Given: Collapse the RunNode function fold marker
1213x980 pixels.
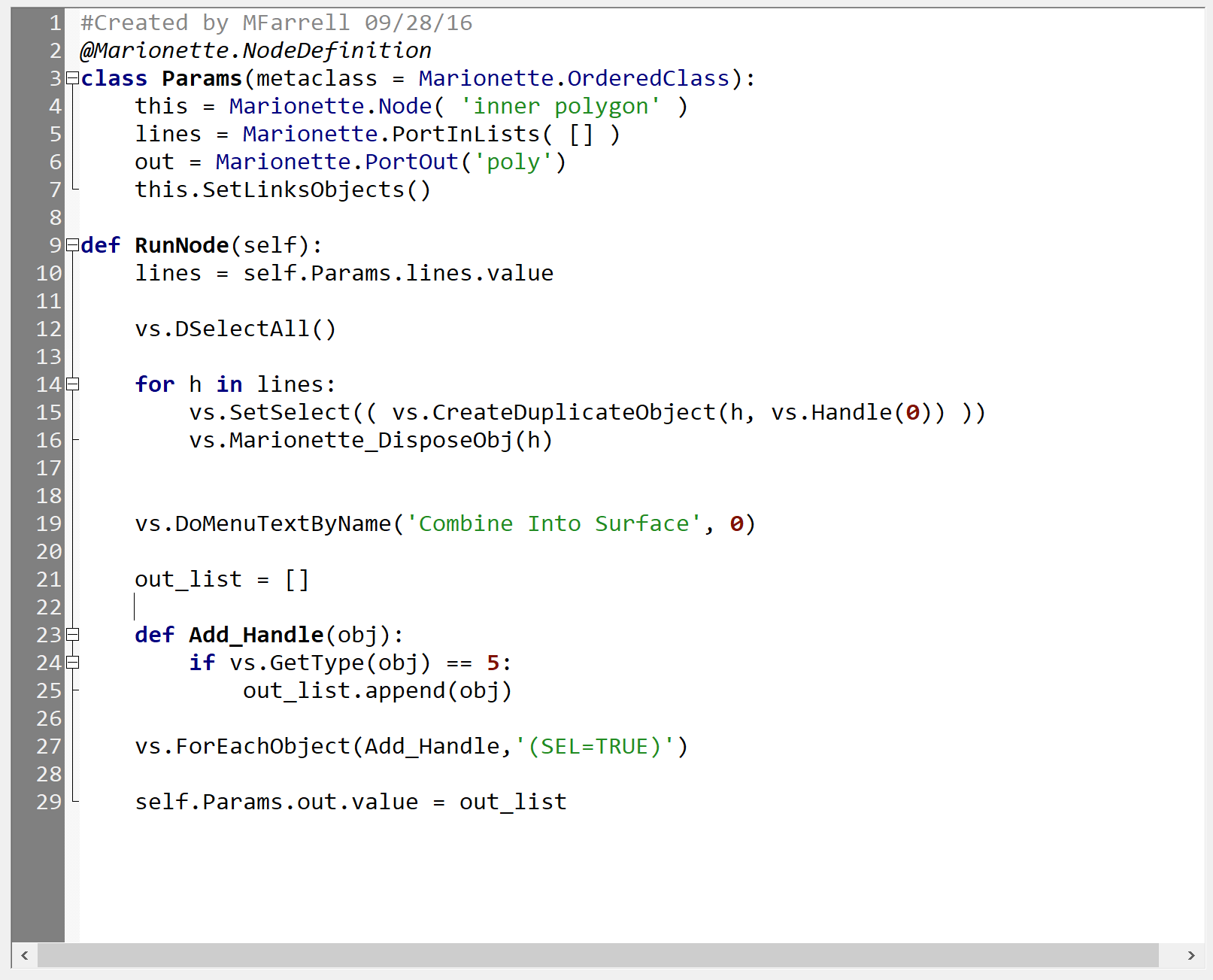Looking at the screenshot, I should tap(72, 245).
